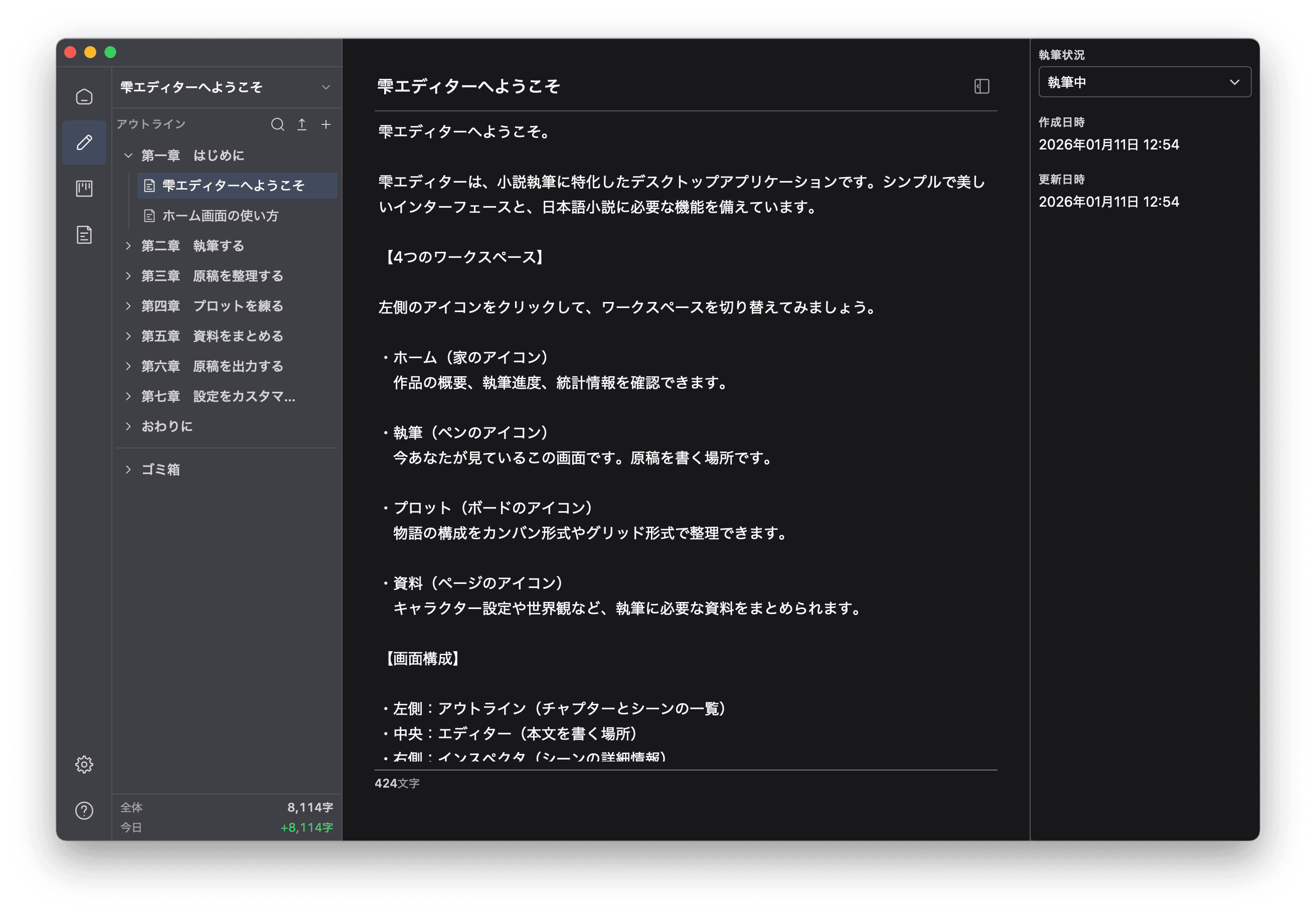Expand the ゴミ箱 section

point(128,470)
